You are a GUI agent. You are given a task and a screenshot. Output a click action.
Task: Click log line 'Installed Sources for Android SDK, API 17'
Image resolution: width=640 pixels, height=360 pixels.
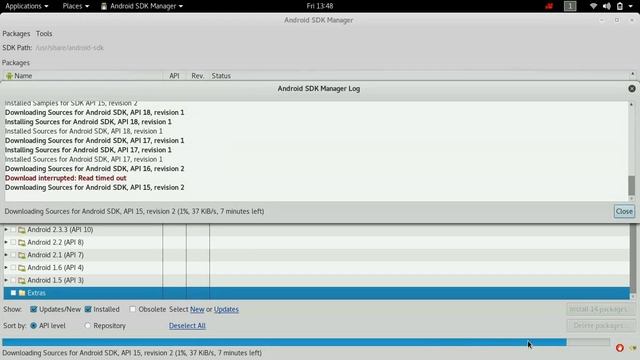[x=84, y=160]
